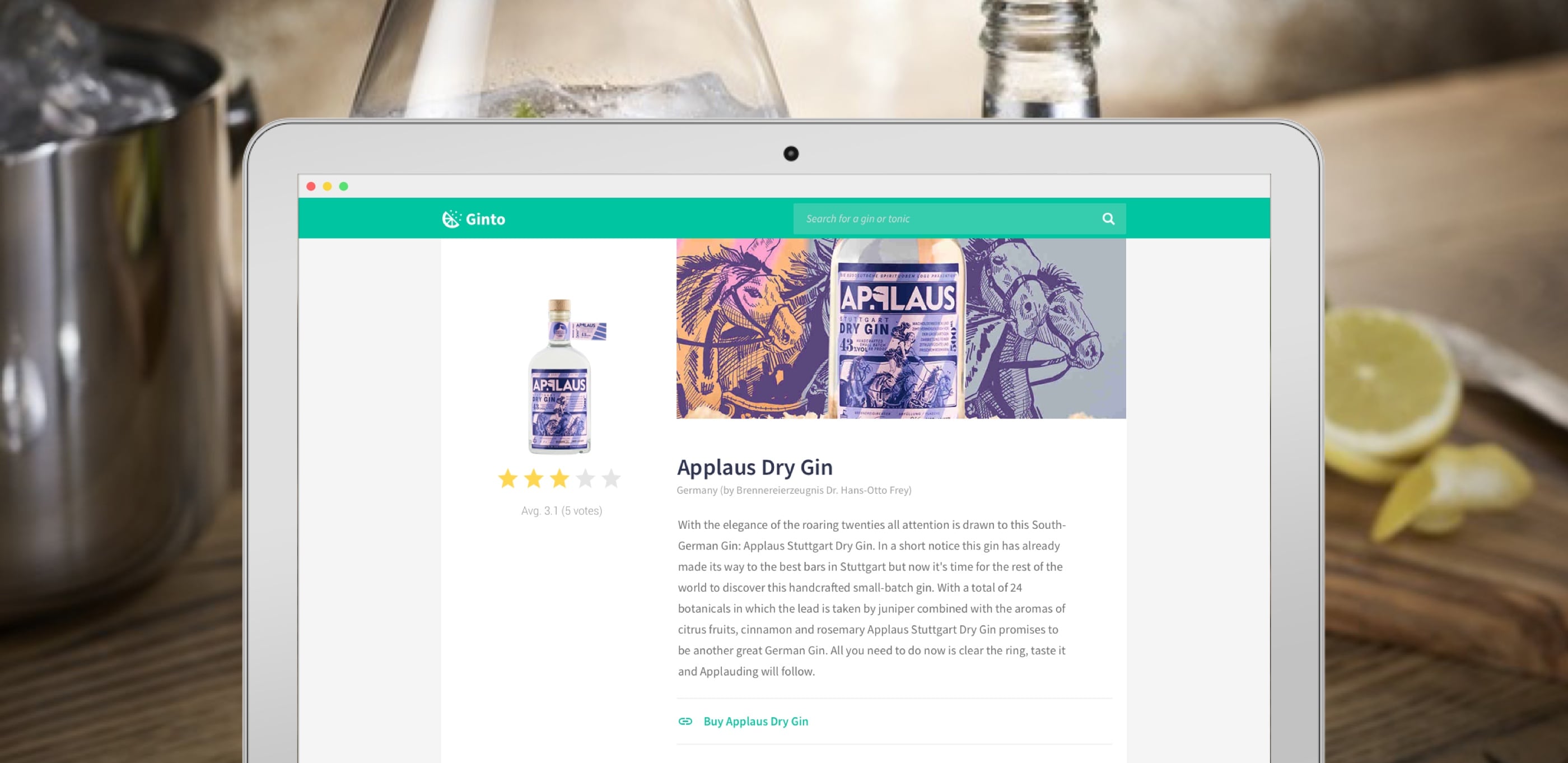The height and width of the screenshot is (763, 1568).
Task: Click the chain link icon beside Buy
Action: (685, 721)
